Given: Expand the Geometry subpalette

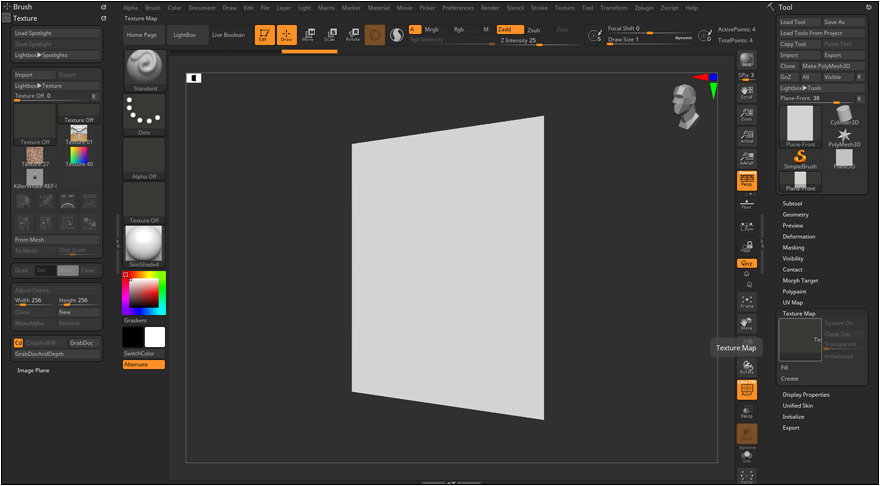Looking at the screenshot, I should click(795, 214).
